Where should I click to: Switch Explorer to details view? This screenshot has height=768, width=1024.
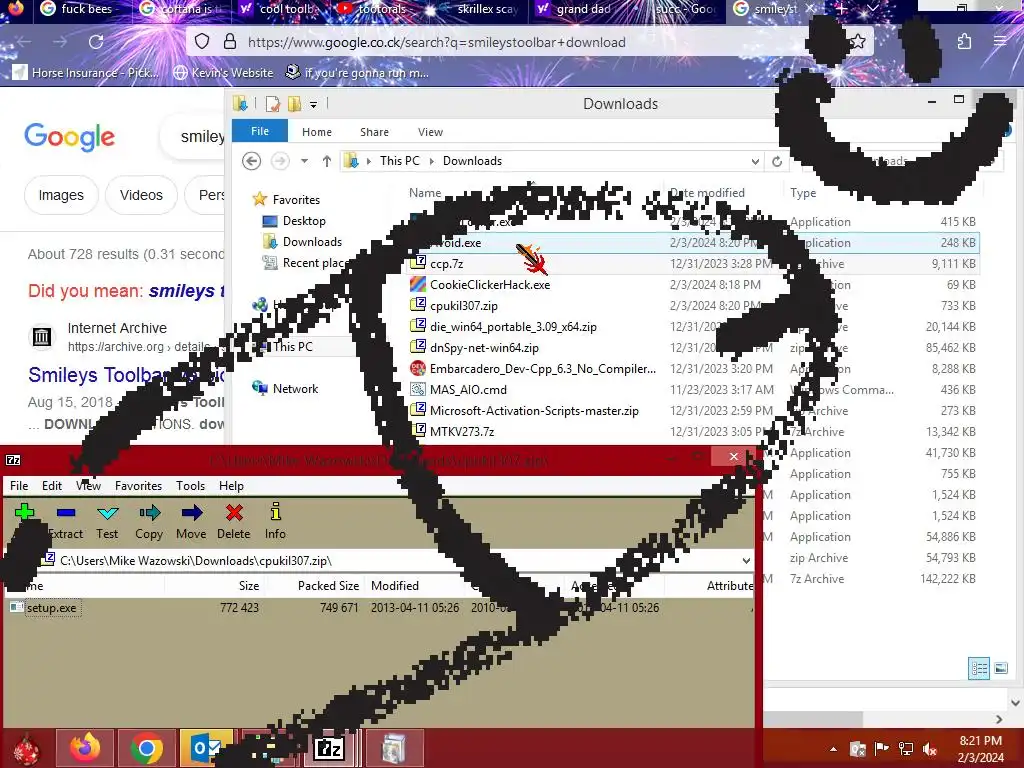[x=979, y=668]
